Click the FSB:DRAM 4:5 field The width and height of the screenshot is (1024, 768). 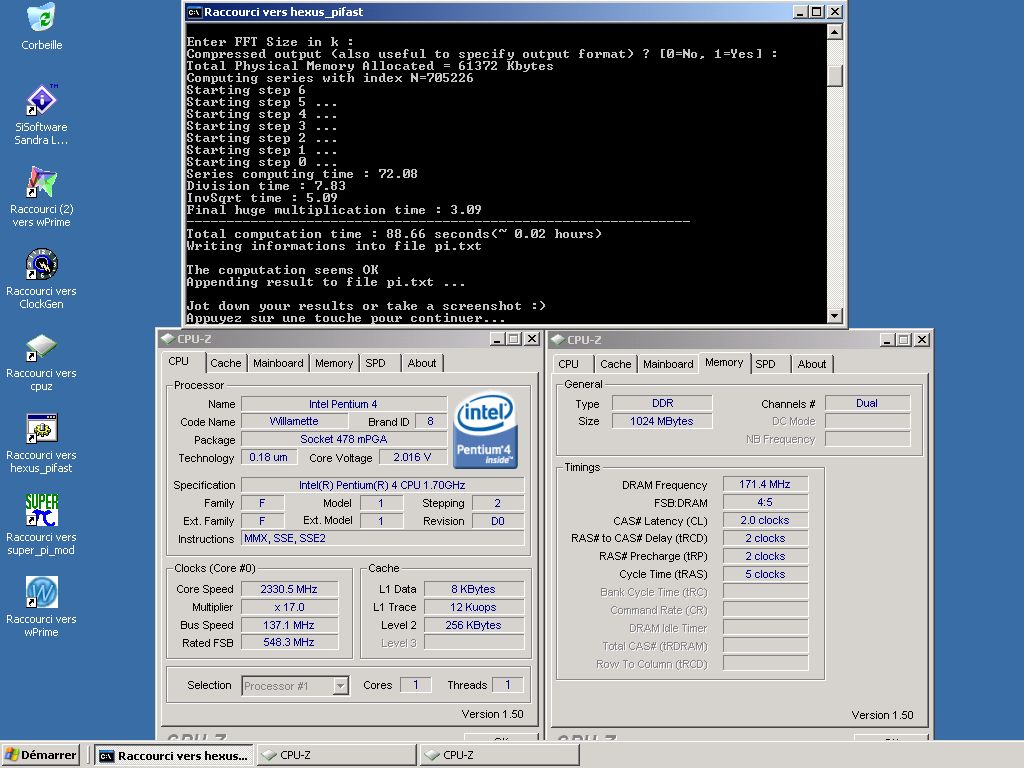coord(765,502)
